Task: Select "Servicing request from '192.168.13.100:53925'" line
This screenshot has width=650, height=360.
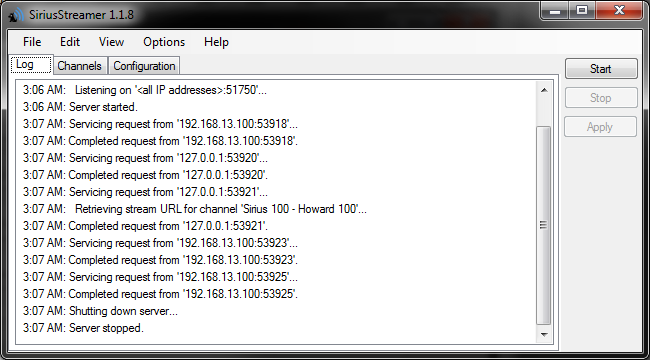Action: click(x=160, y=277)
